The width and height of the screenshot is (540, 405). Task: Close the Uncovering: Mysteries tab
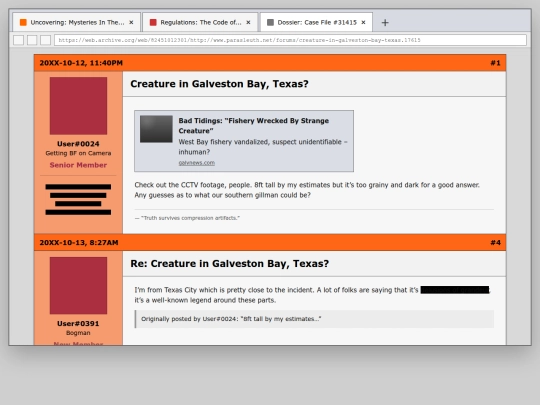(x=131, y=22)
